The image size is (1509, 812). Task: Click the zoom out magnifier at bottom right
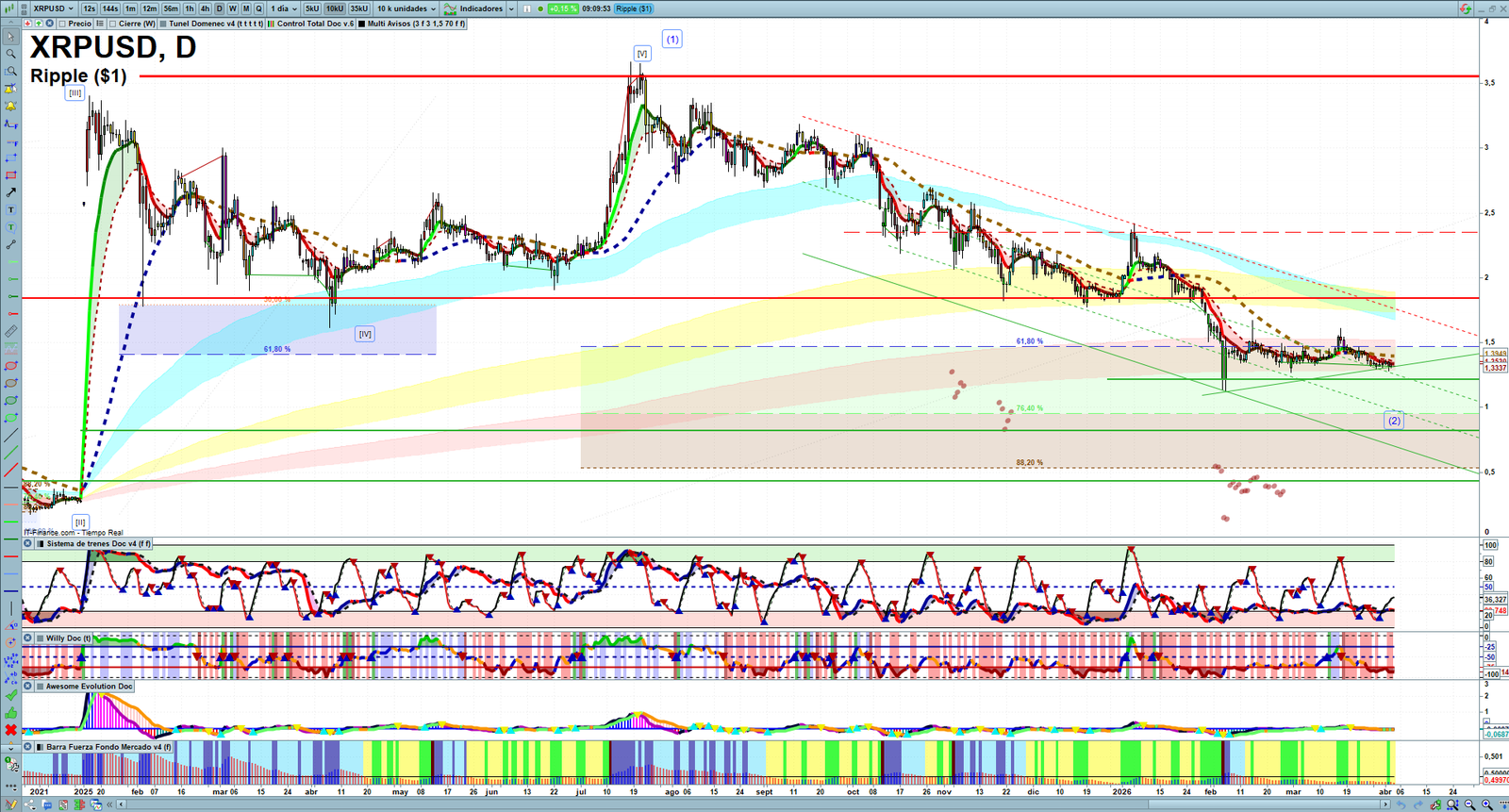[1470, 804]
